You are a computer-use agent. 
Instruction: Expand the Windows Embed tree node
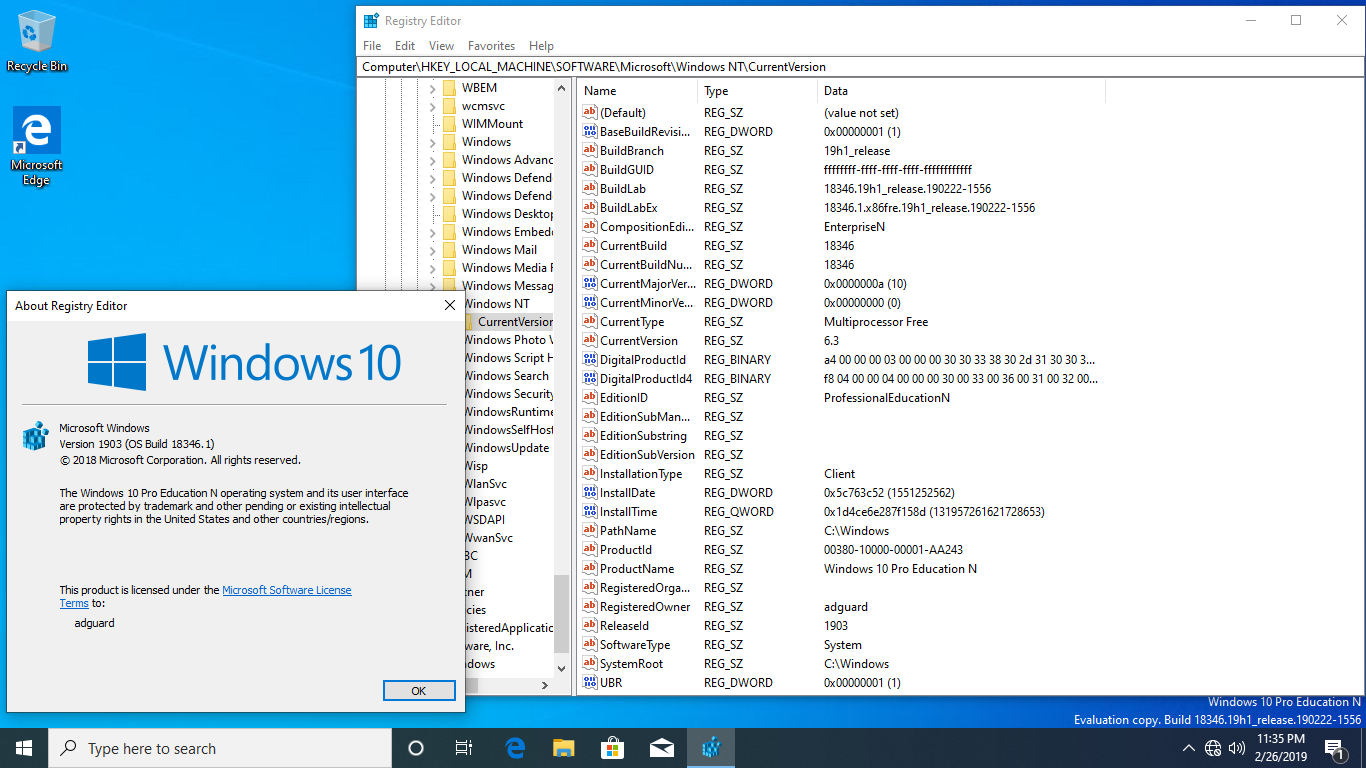433,232
